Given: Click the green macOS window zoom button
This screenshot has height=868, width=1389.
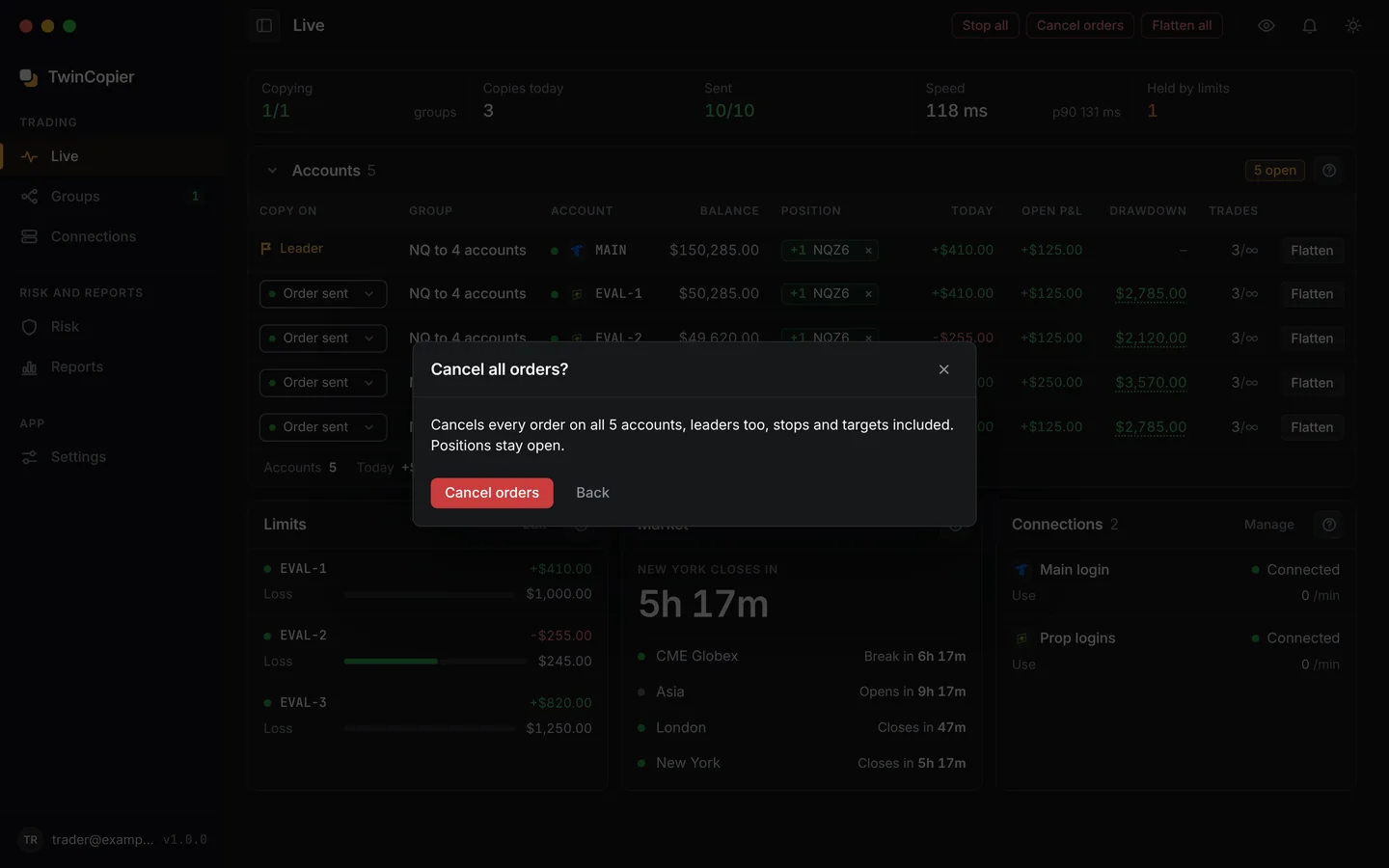Looking at the screenshot, I should click(x=69, y=26).
